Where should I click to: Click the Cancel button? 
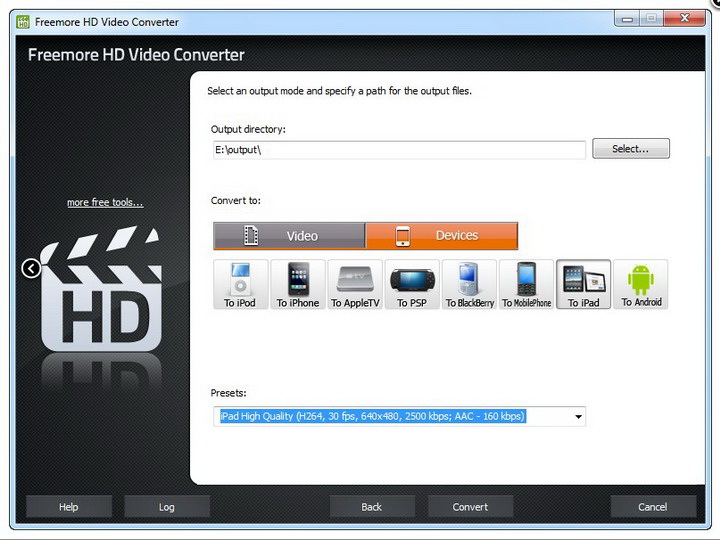(x=653, y=507)
